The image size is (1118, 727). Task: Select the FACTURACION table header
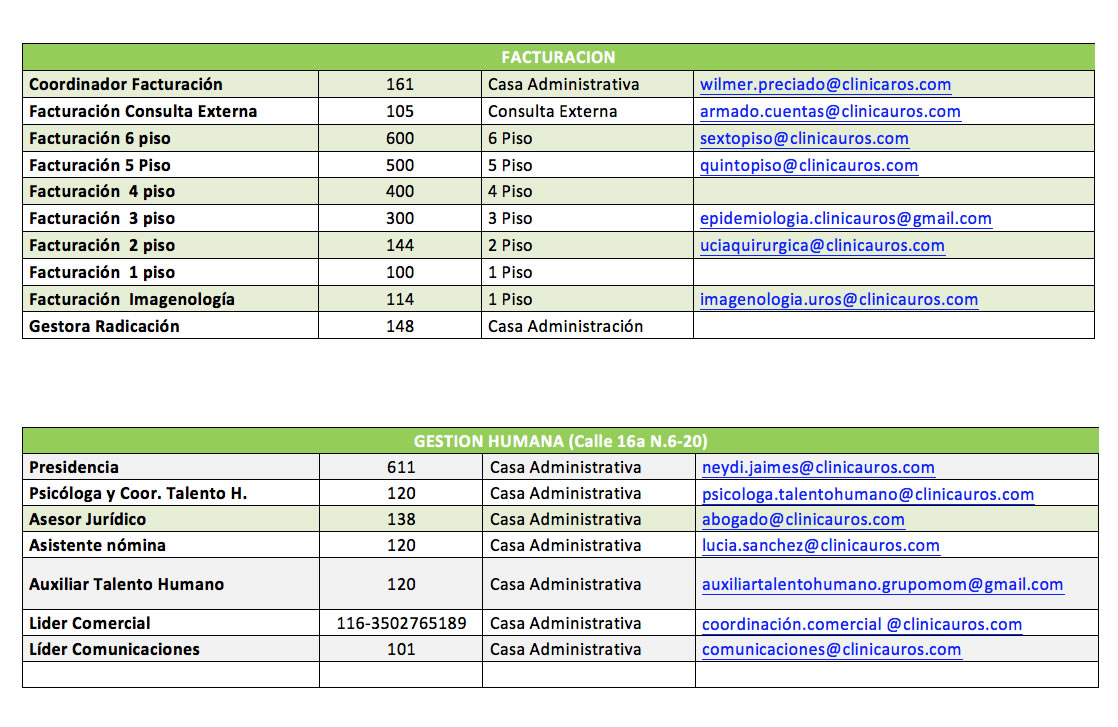point(558,57)
